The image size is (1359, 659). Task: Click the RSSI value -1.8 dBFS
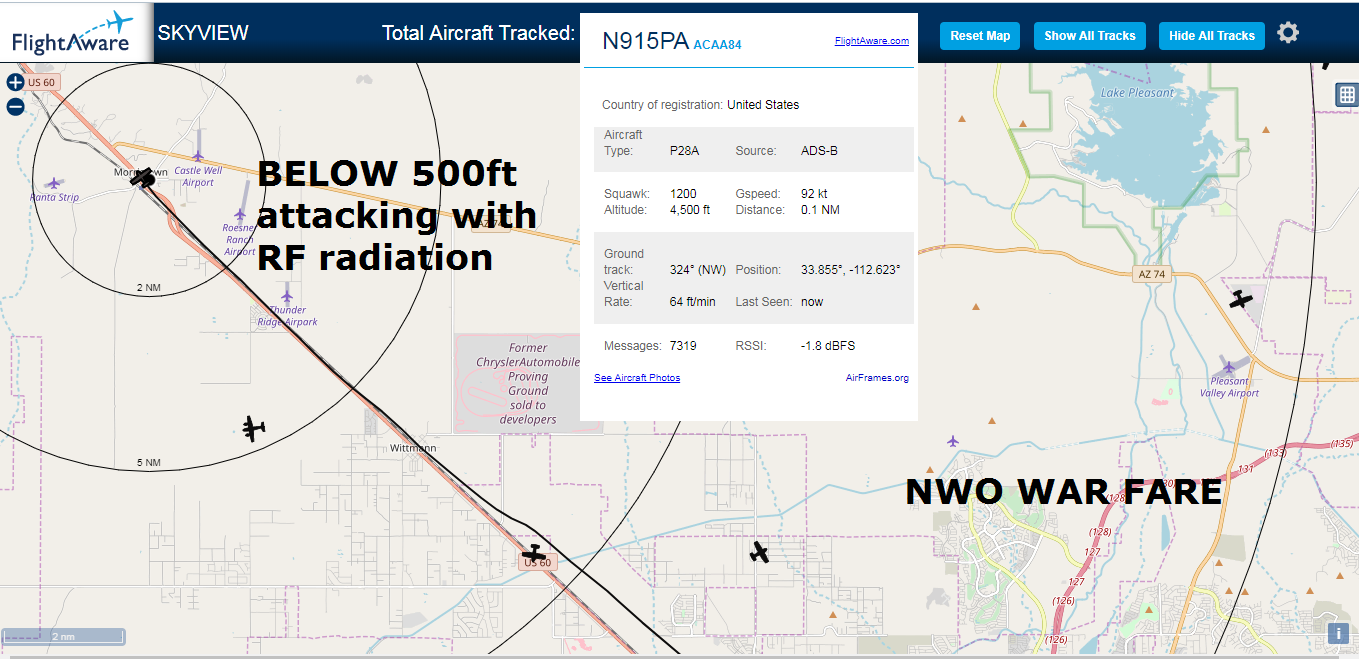click(828, 346)
